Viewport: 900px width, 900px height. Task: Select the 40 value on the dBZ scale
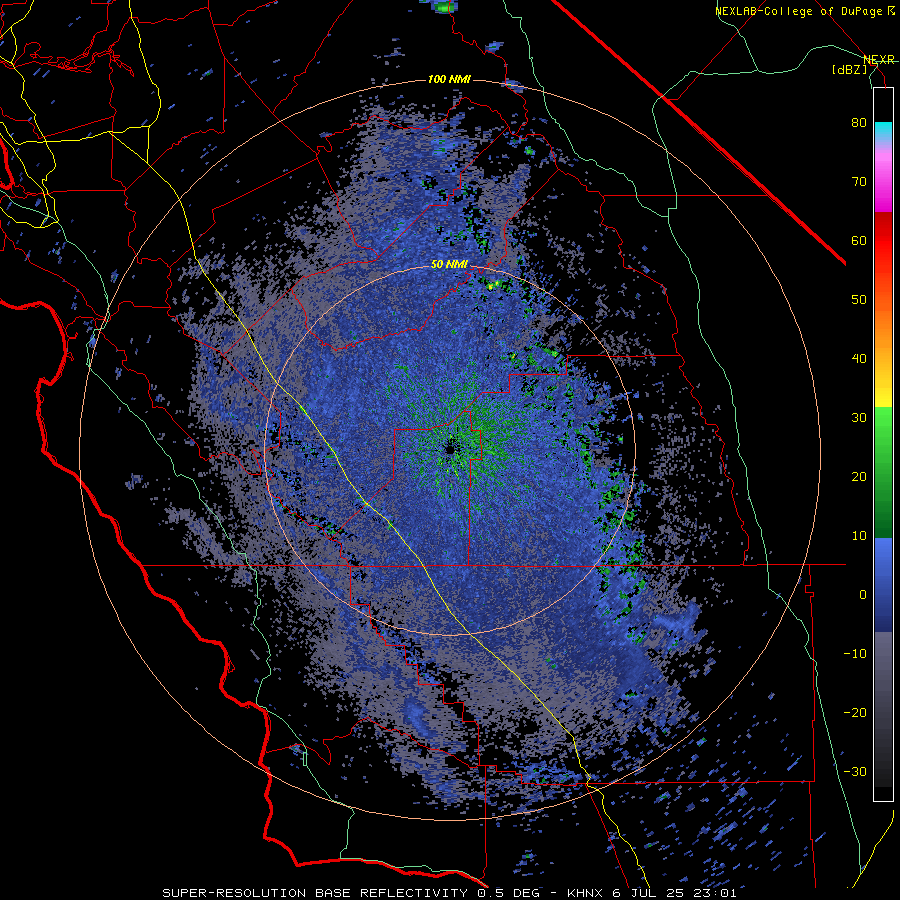pyautogui.click(x=859, y=359)
